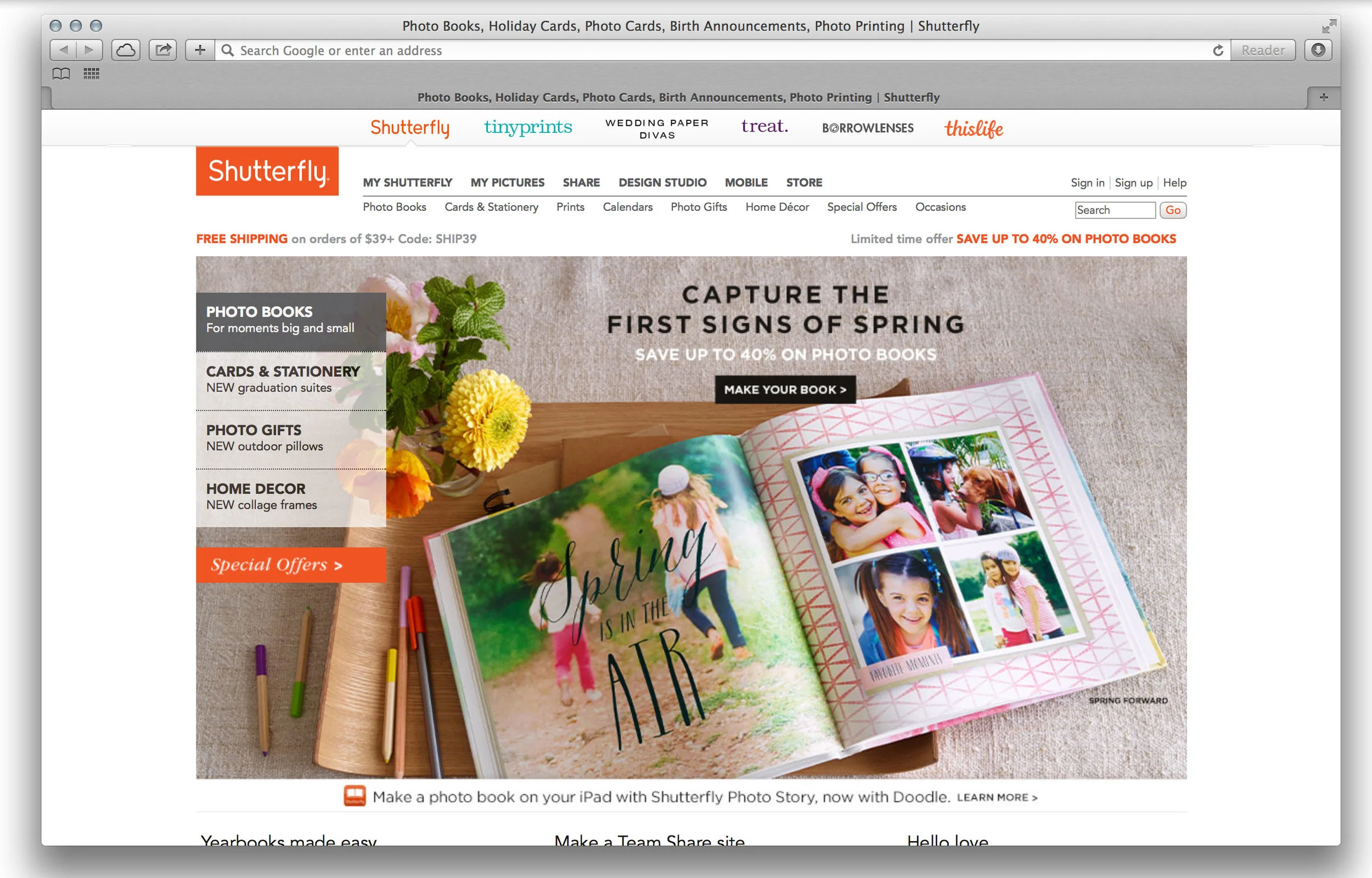Click the SPRING FORWARD caption on banner
Image resolution: width=1372 pixels, height=878 pixels.
[x=1128, y=700]
